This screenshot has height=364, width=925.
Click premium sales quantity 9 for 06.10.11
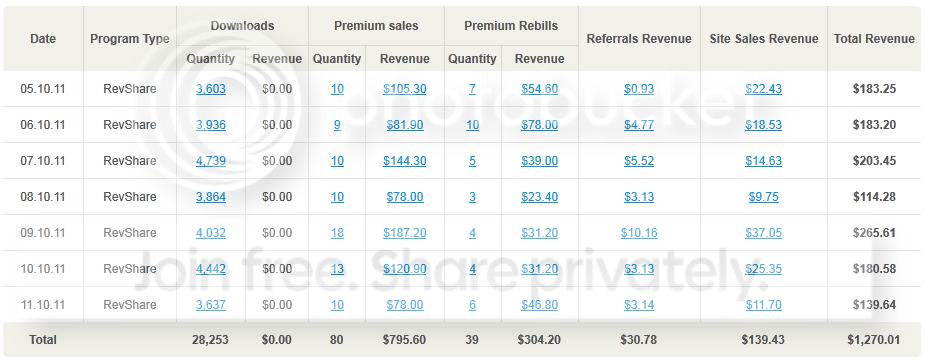coord(337,125)
